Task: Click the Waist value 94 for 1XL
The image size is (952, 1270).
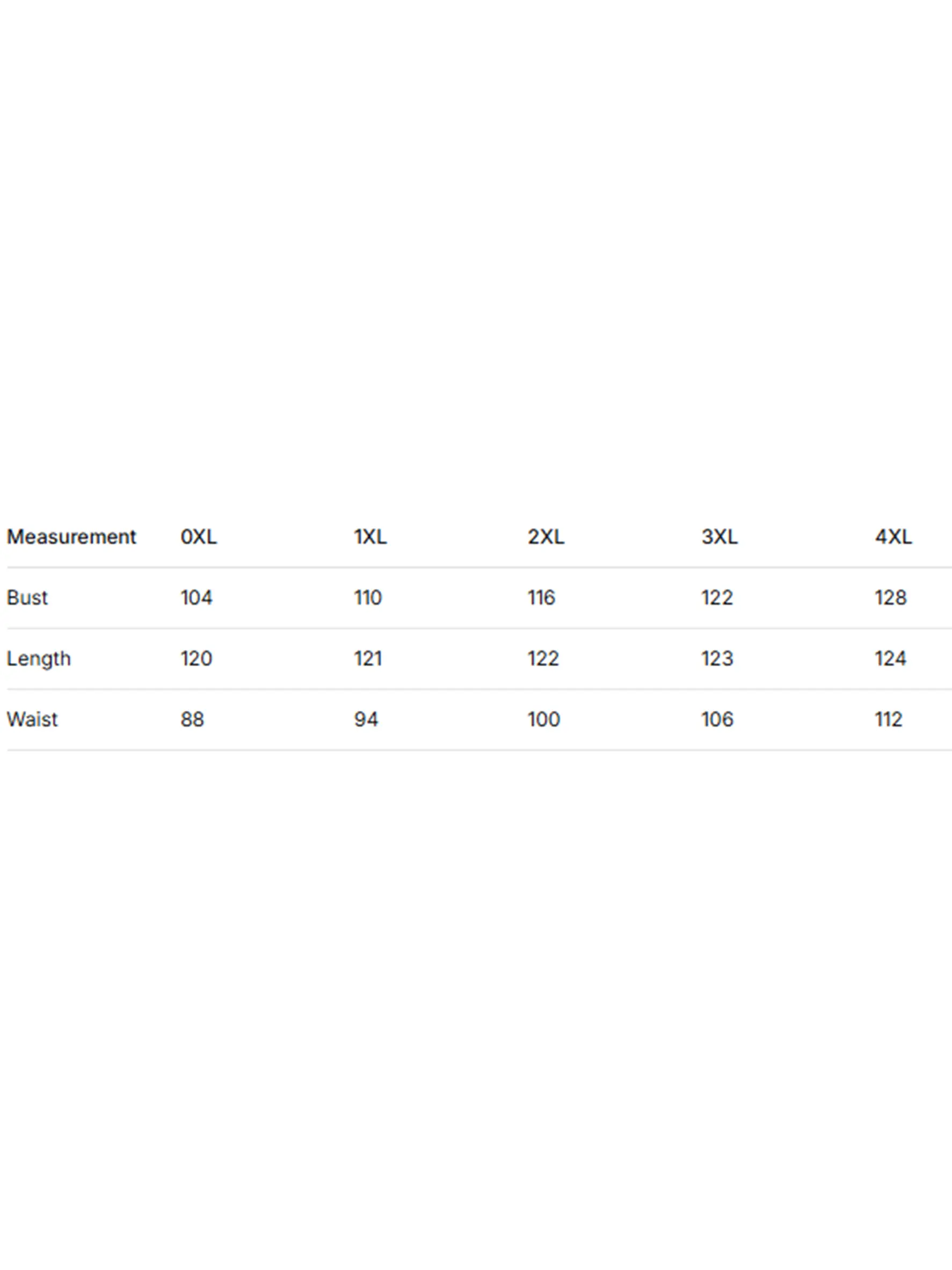Action: (x=366, y=719)
